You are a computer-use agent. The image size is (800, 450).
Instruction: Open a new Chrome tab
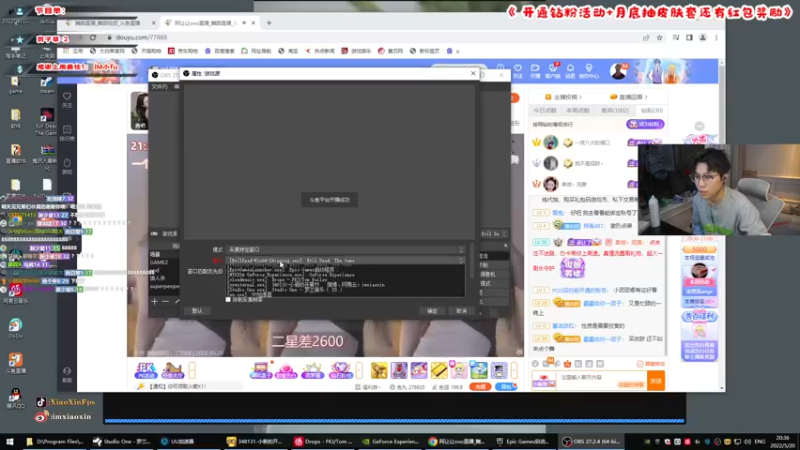pos(269,23)
